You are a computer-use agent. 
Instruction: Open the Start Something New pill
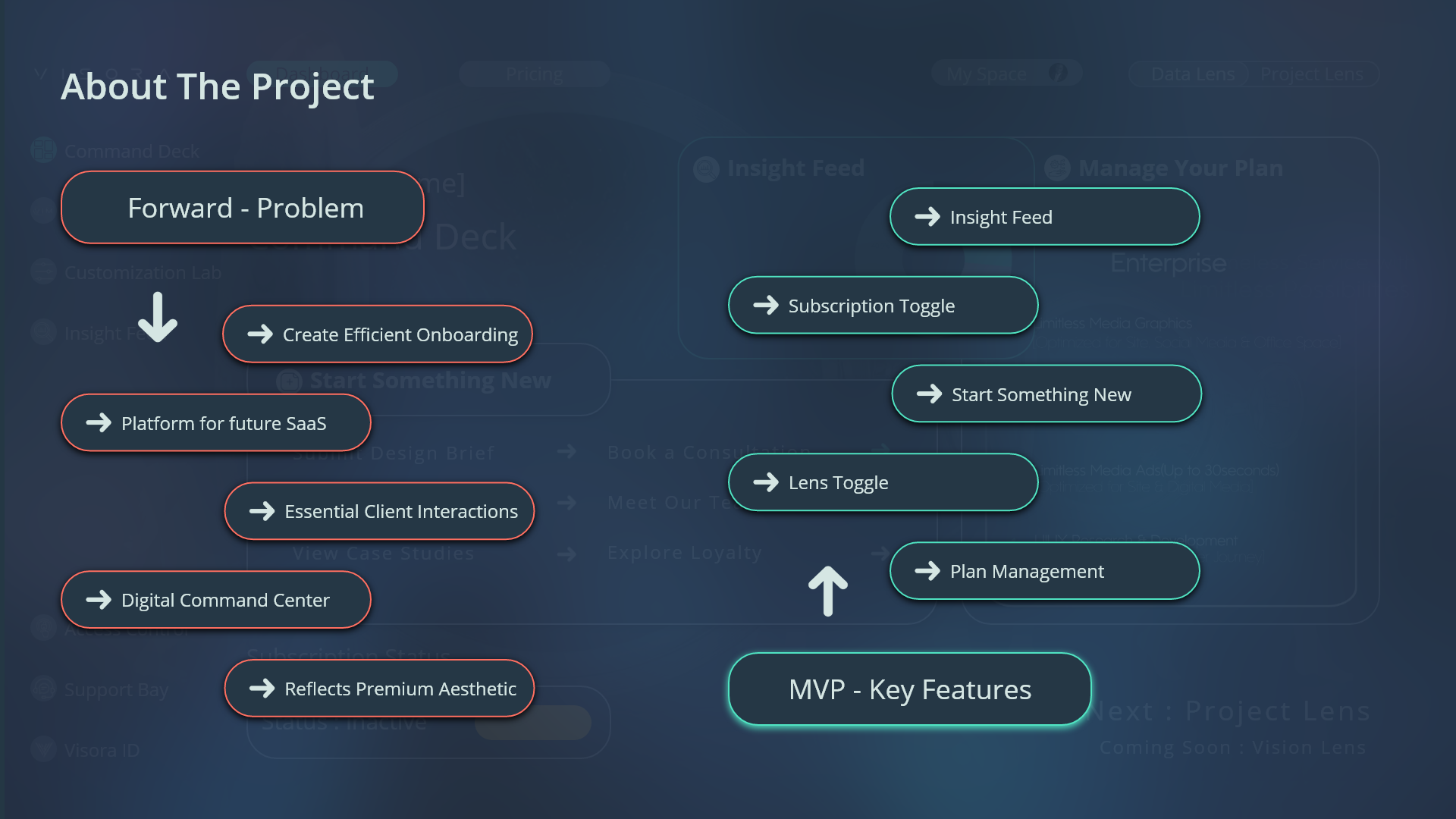tap(1046, 394)
